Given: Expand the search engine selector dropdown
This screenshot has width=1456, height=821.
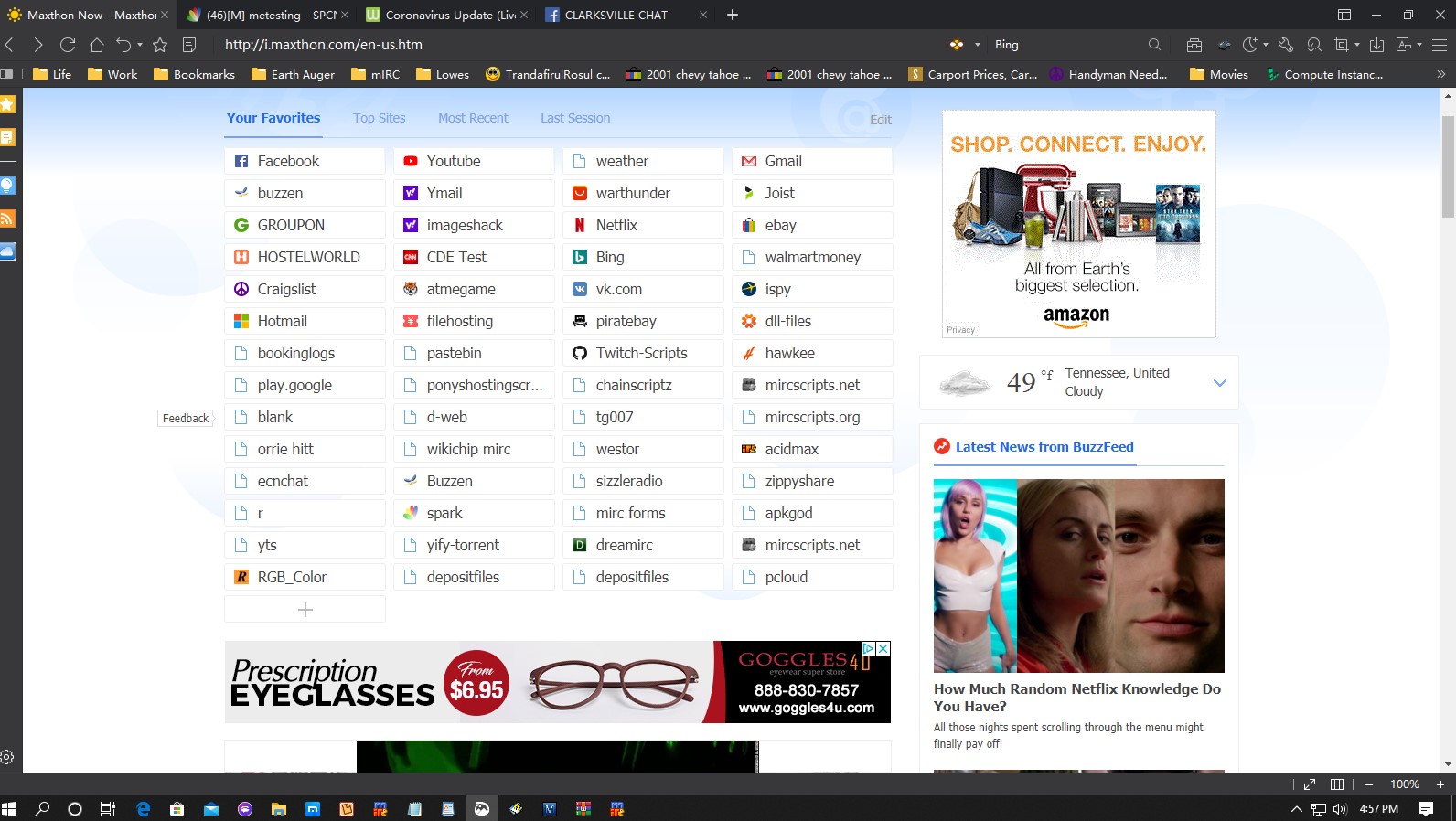Looking at the screenshot, I should click(977, 45).
